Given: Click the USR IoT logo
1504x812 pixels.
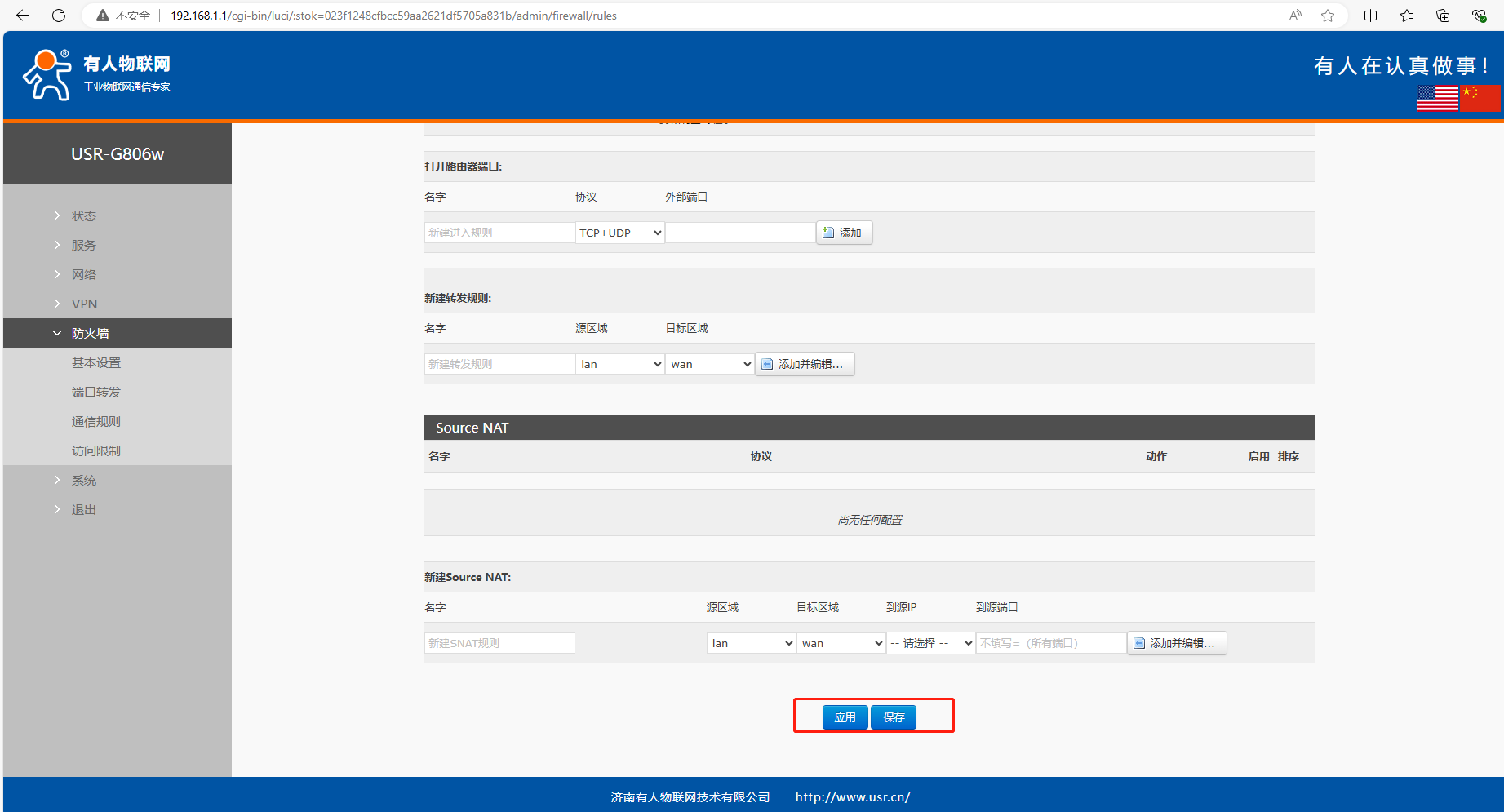Looking at the screenshot, I should [96, 75].
